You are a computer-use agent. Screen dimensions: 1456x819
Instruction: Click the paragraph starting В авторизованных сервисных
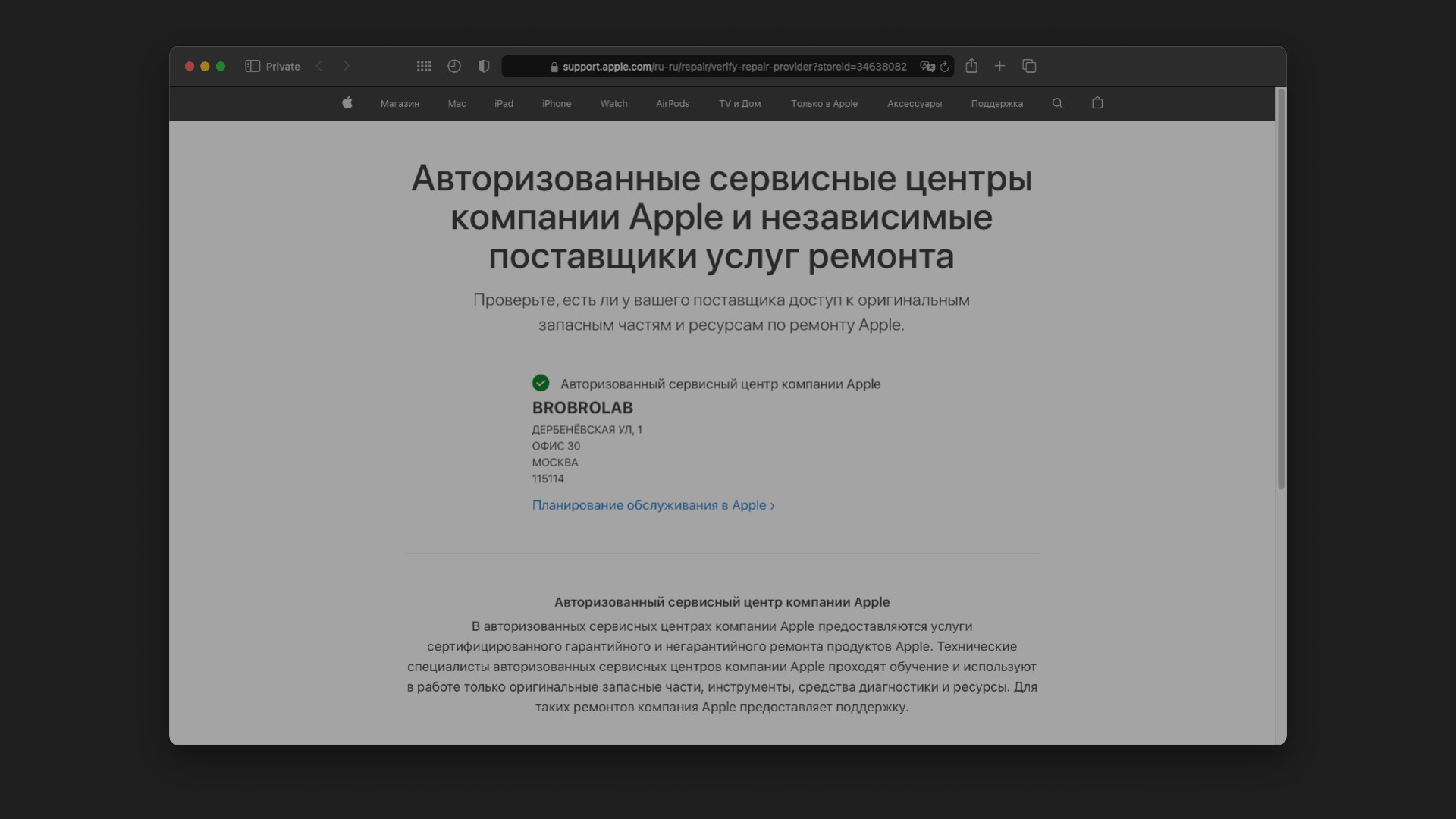(x=722, y=667)
